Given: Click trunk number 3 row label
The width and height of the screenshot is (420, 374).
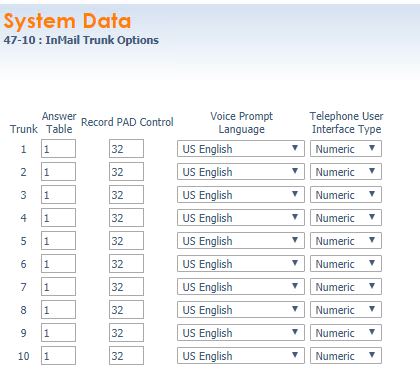Looking at the screenshot, I should [23, 195].
